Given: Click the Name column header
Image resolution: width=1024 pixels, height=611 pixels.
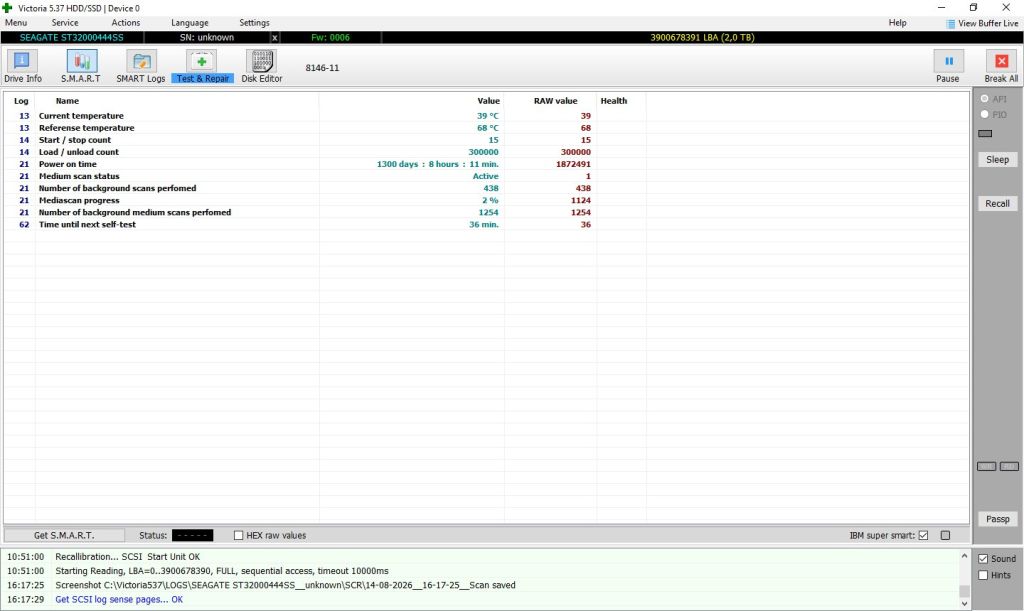Looking at the screenshot, I should coord(67,101).
